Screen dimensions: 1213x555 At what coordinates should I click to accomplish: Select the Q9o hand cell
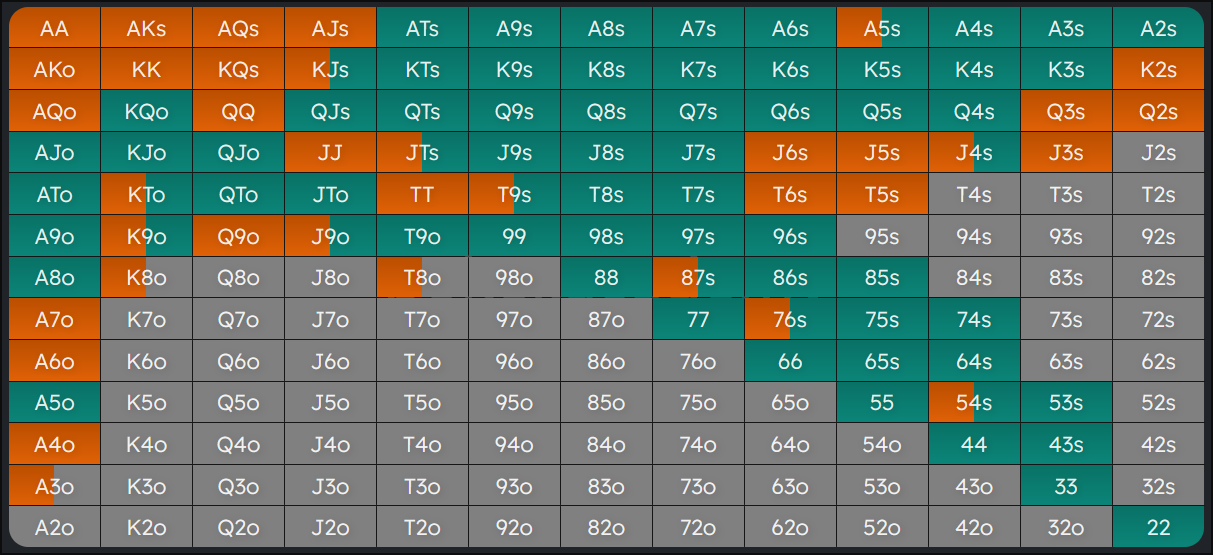pyautogui.click(x=238, y=236)
